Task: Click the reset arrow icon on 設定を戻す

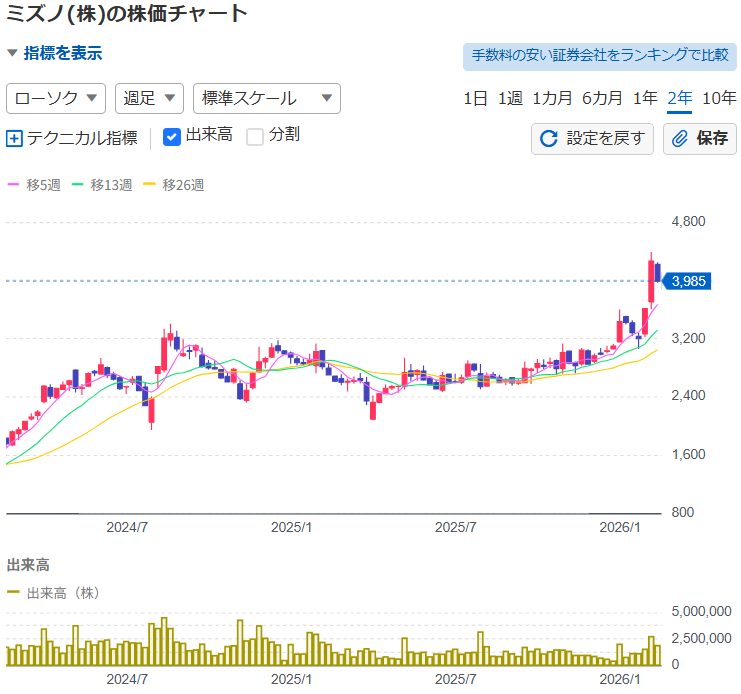Action: coord(548,138)
